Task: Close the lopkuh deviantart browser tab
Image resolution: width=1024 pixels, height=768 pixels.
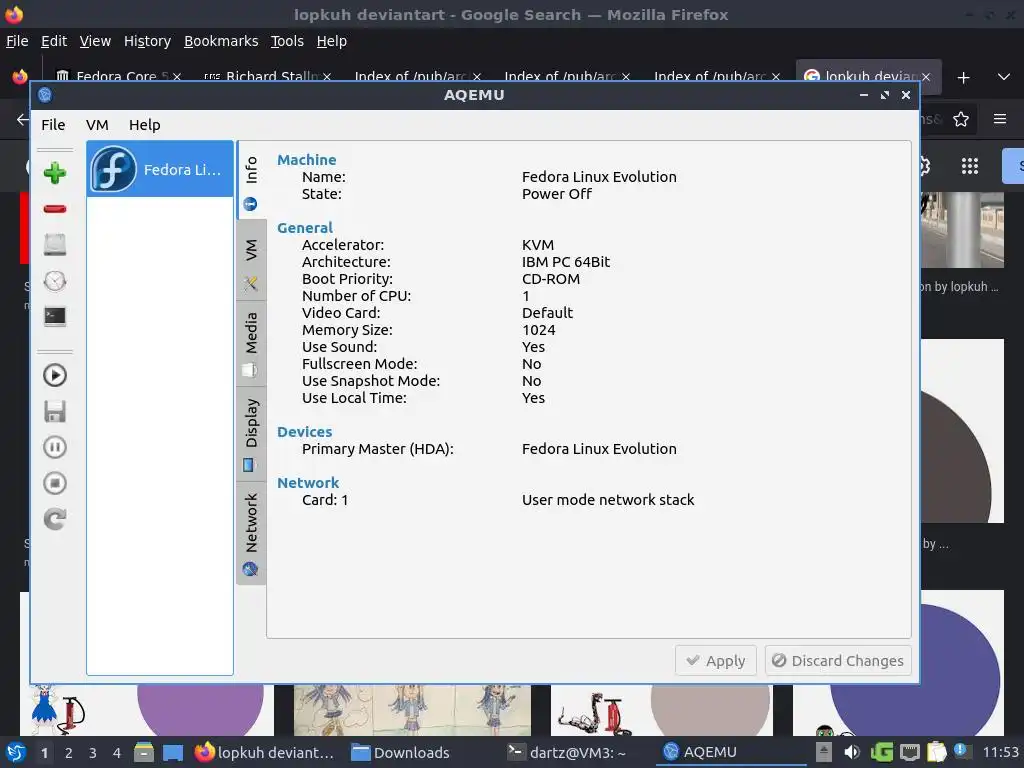Action: click(926, 76)
